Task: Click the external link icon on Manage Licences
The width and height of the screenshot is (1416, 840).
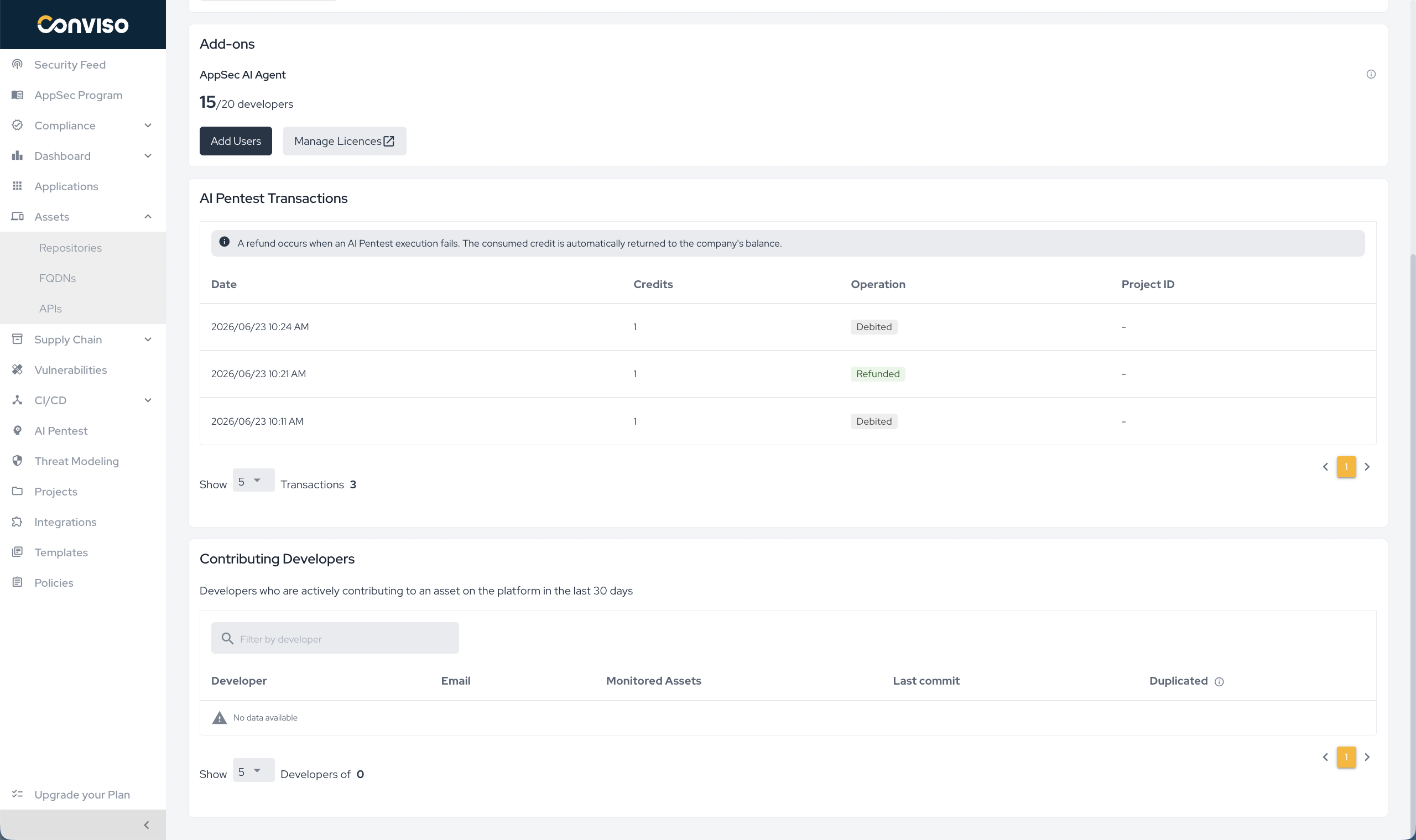Action: 389,141
